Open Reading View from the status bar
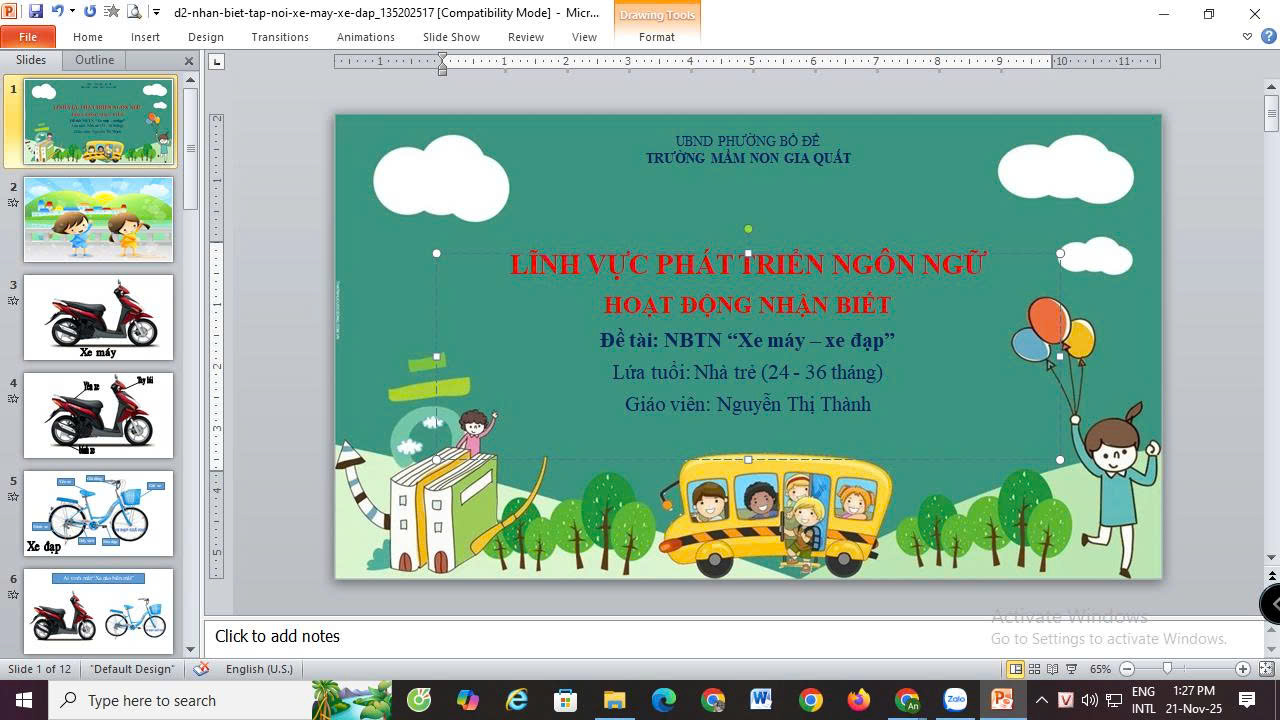The width and height of the screenshot is (1280, 720). (1053, 669)
